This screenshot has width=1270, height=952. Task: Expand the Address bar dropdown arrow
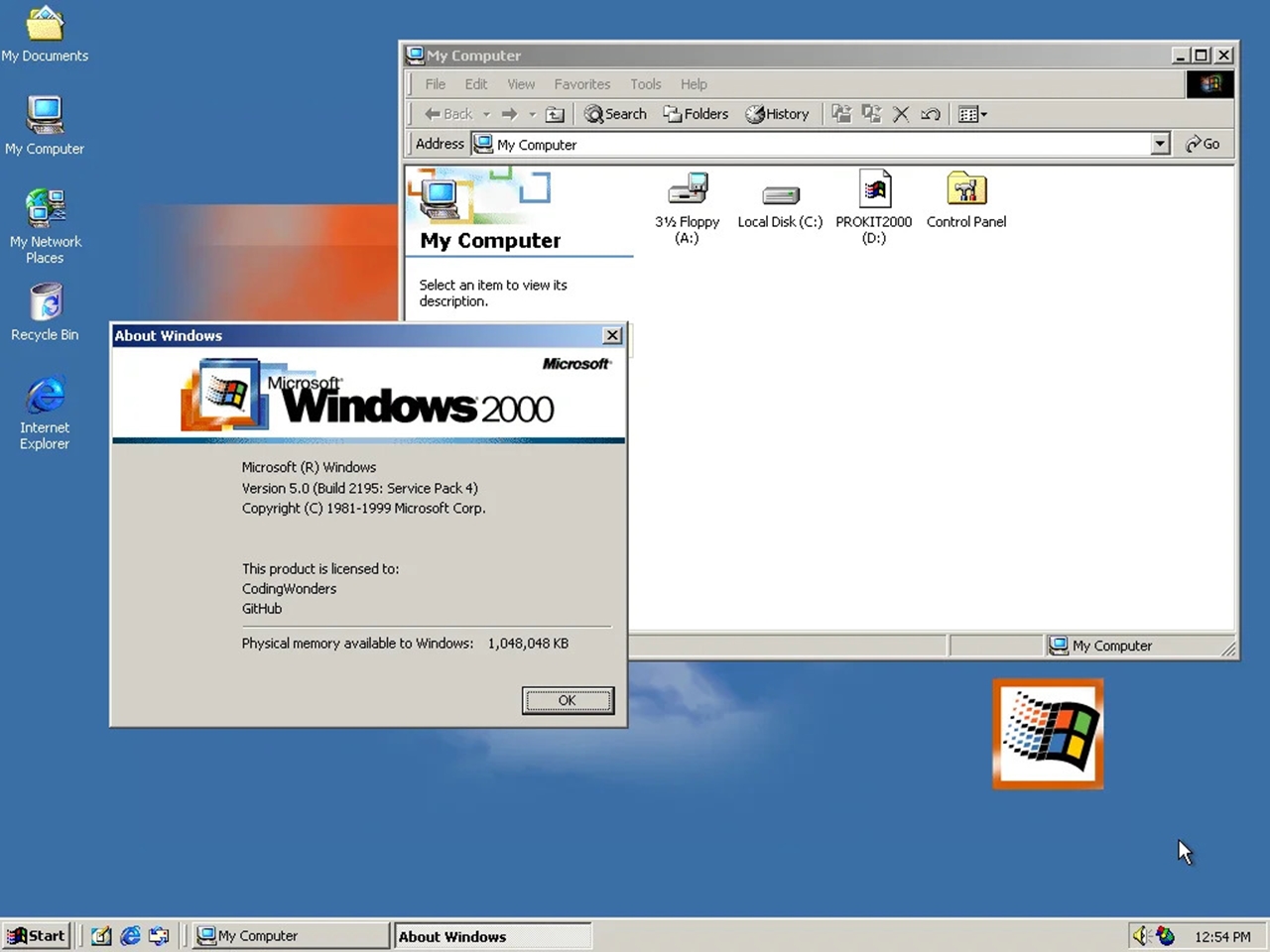pos(1160,144)
